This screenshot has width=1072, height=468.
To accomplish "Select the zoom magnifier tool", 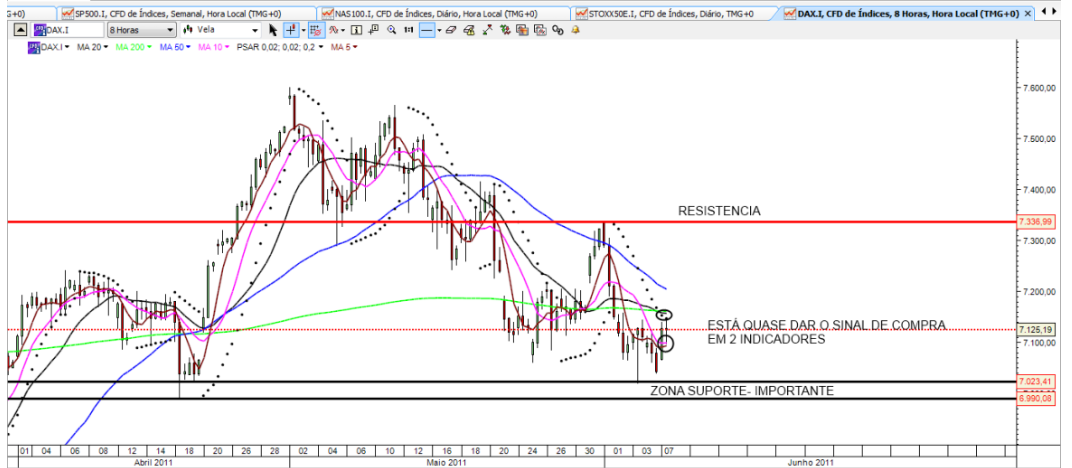I will (392, 29).
